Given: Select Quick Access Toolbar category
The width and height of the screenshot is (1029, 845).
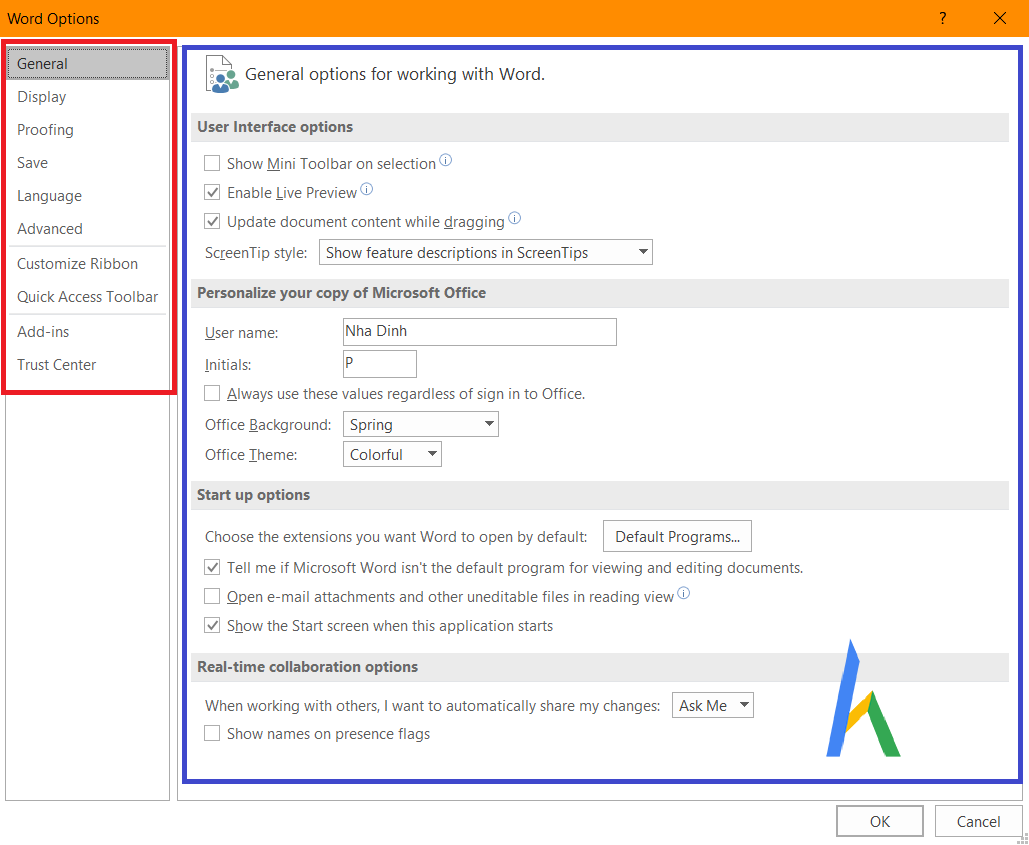Looking at the screenshot, I should point(87,297).
